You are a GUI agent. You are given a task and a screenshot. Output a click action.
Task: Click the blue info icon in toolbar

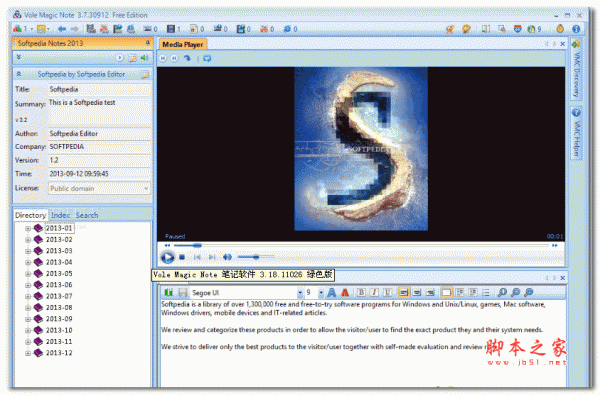pyautogui.click(x=576, y=29)
